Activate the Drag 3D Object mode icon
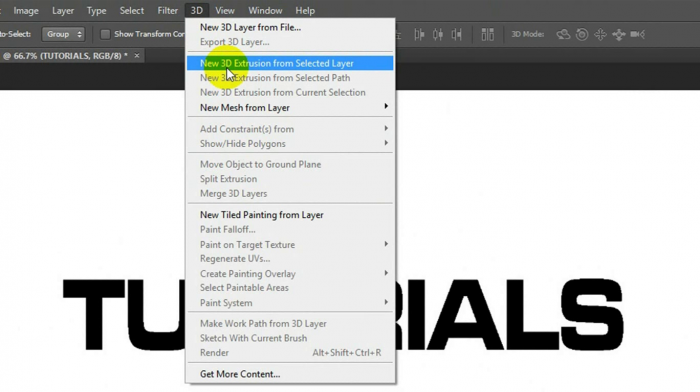The height and width of the screenshot is (392, 700). coord(600,34)
